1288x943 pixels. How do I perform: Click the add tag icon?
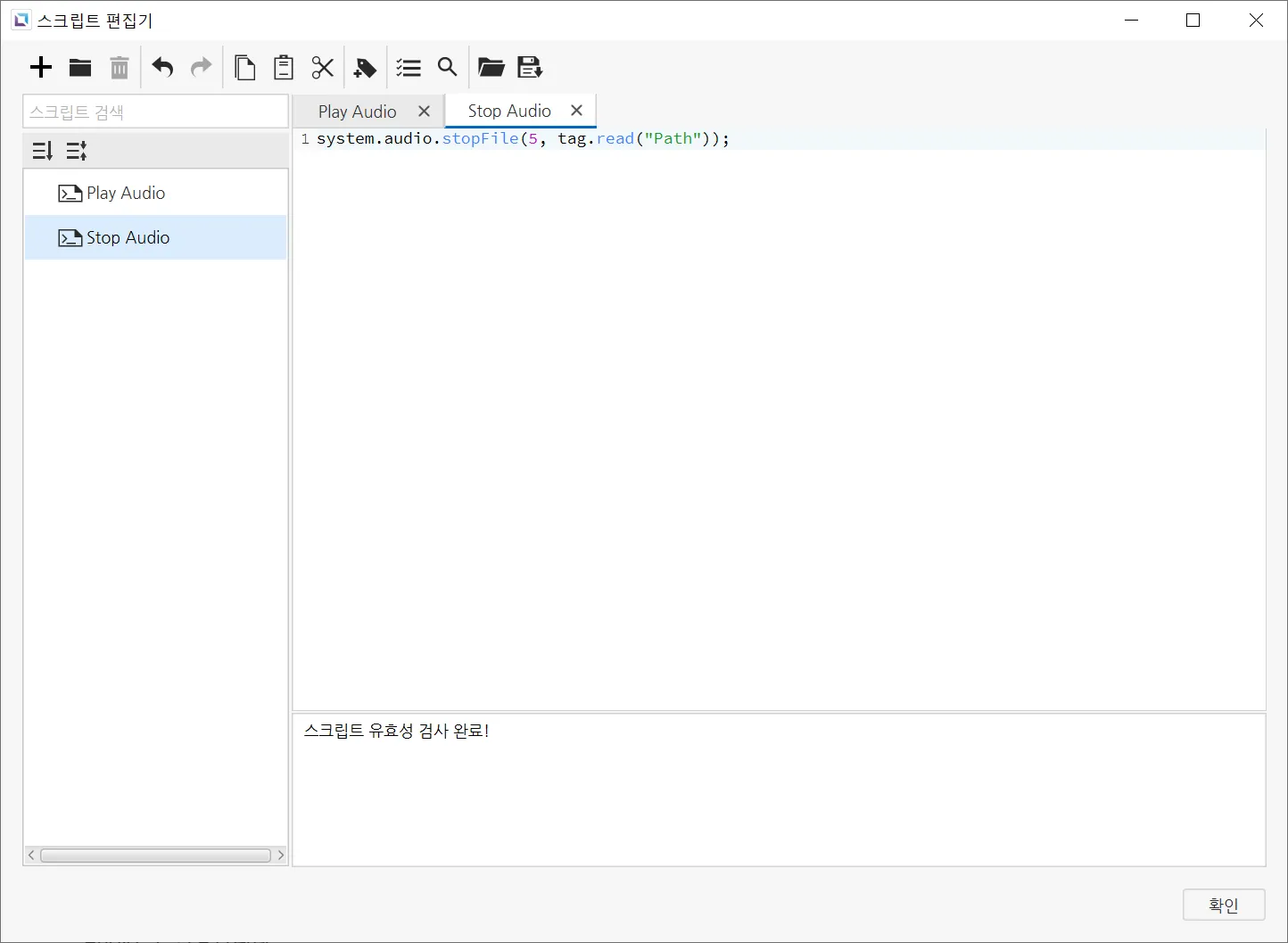[365, 68]
